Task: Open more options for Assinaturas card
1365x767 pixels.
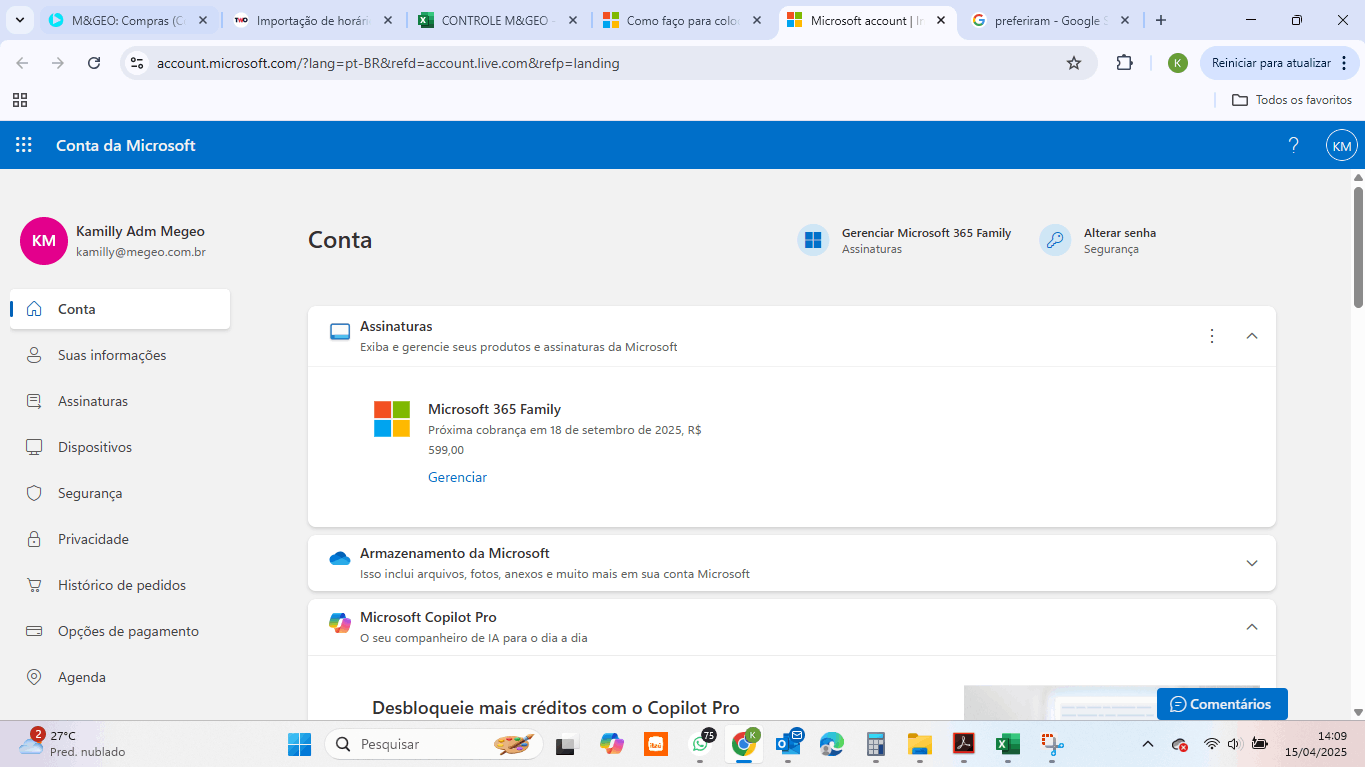Action: [1212, 336]
